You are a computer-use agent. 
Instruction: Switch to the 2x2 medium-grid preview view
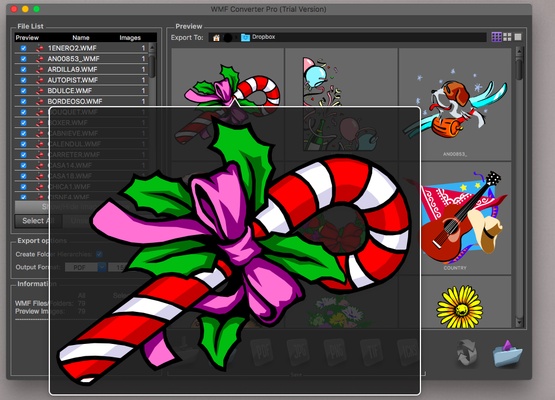[507, 37]
